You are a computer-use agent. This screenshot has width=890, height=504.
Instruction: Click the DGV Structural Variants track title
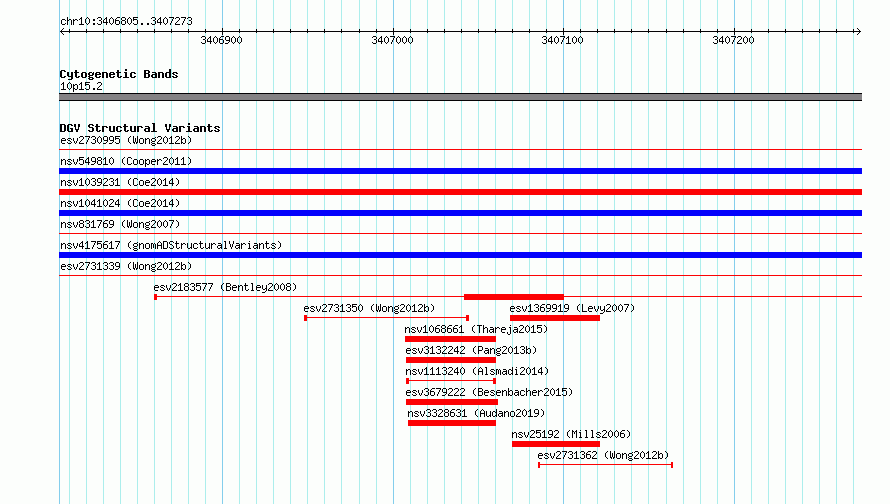[140, 128]
